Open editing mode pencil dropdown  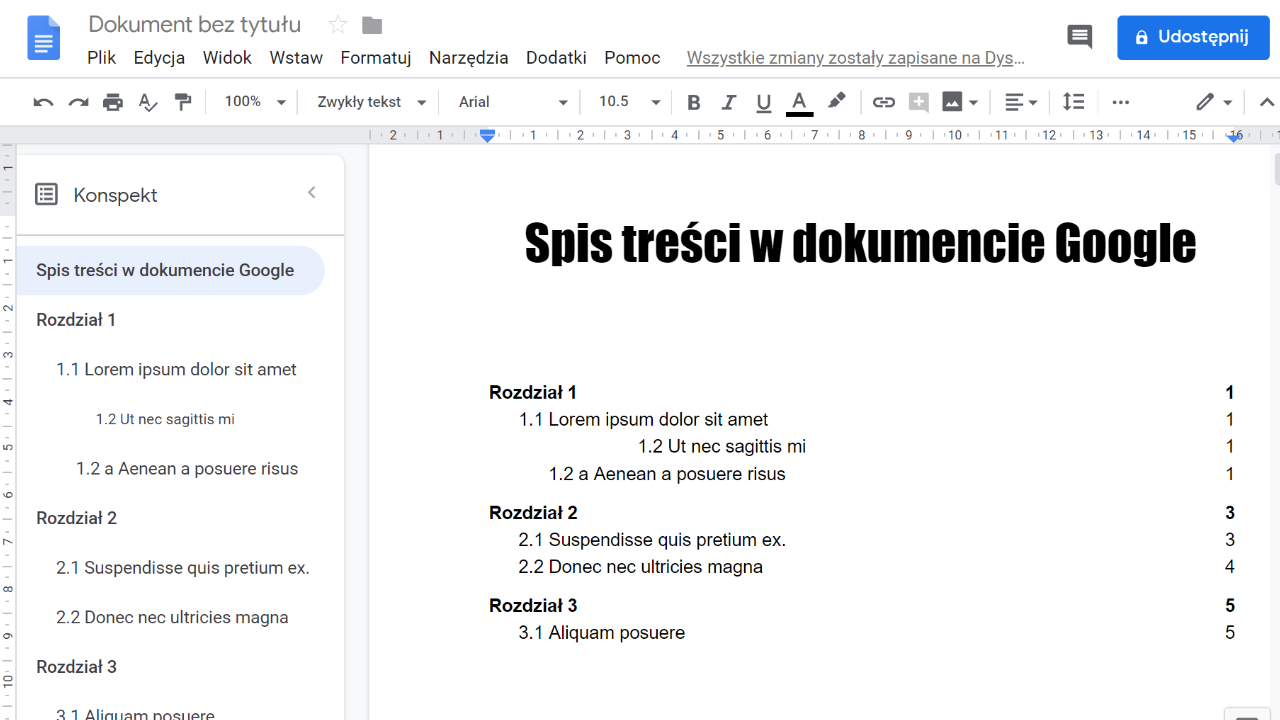1214,102
